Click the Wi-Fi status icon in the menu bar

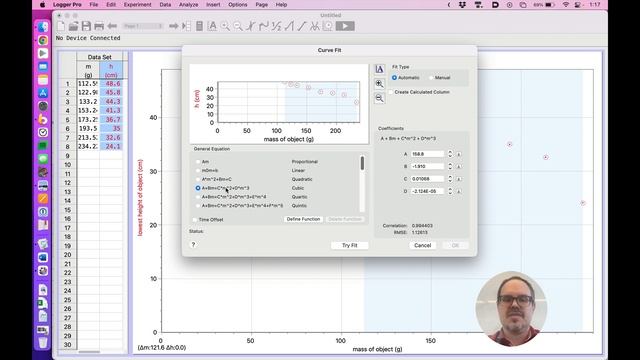(565, 5)
